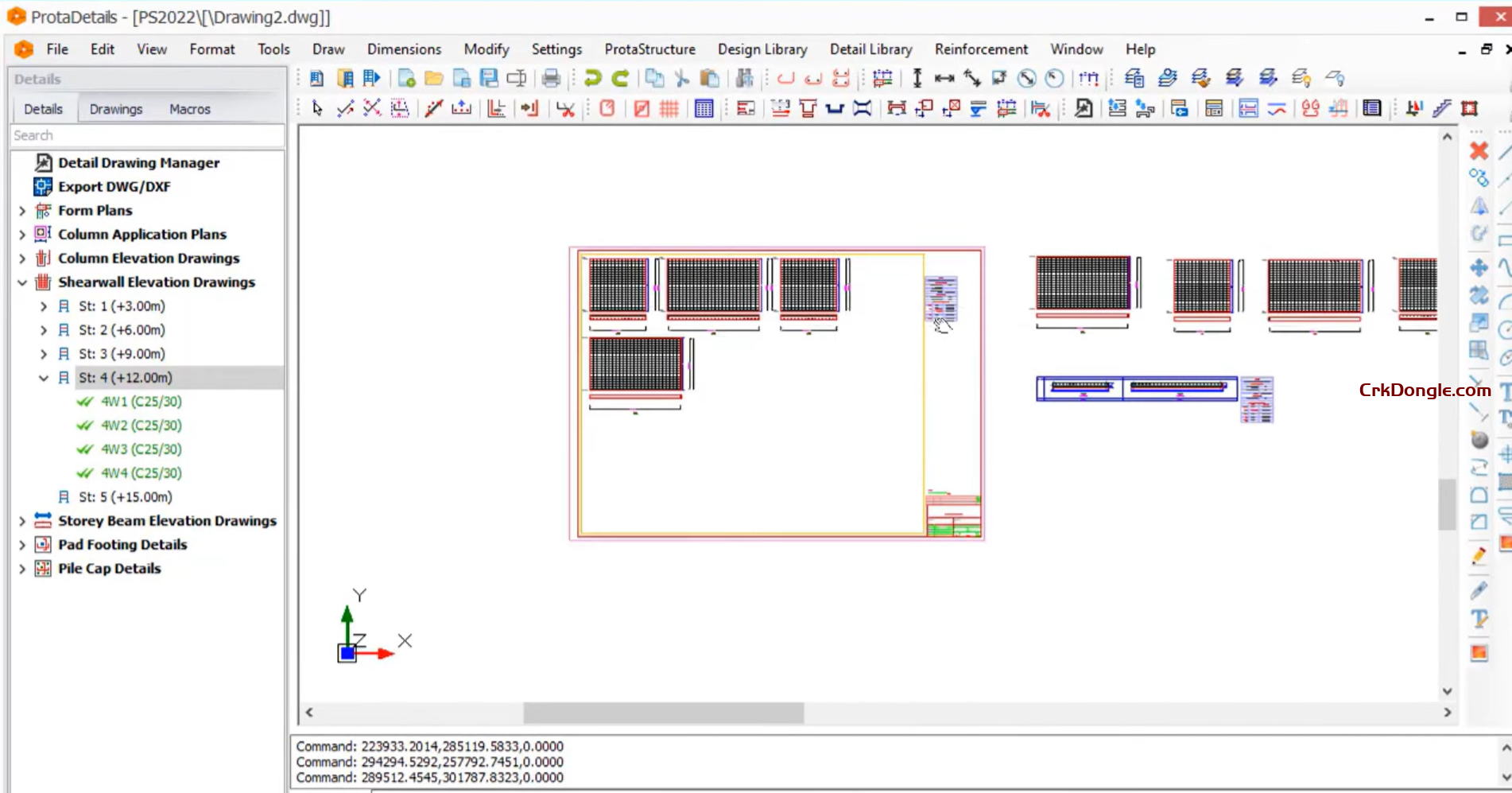Click the blue table grid icon
The height and width of the screenshot is (793, 1512).
click(704, 108)
